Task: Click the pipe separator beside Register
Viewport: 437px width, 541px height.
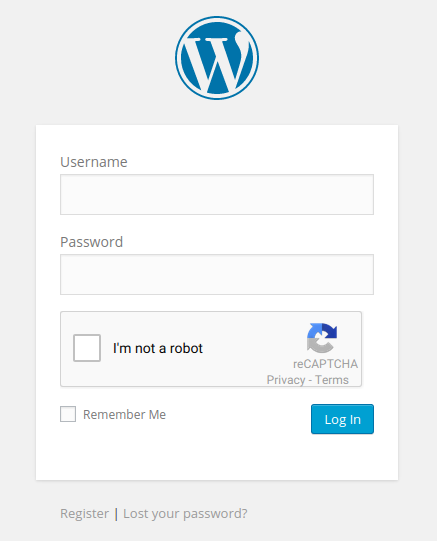Action: coord(116,514)
